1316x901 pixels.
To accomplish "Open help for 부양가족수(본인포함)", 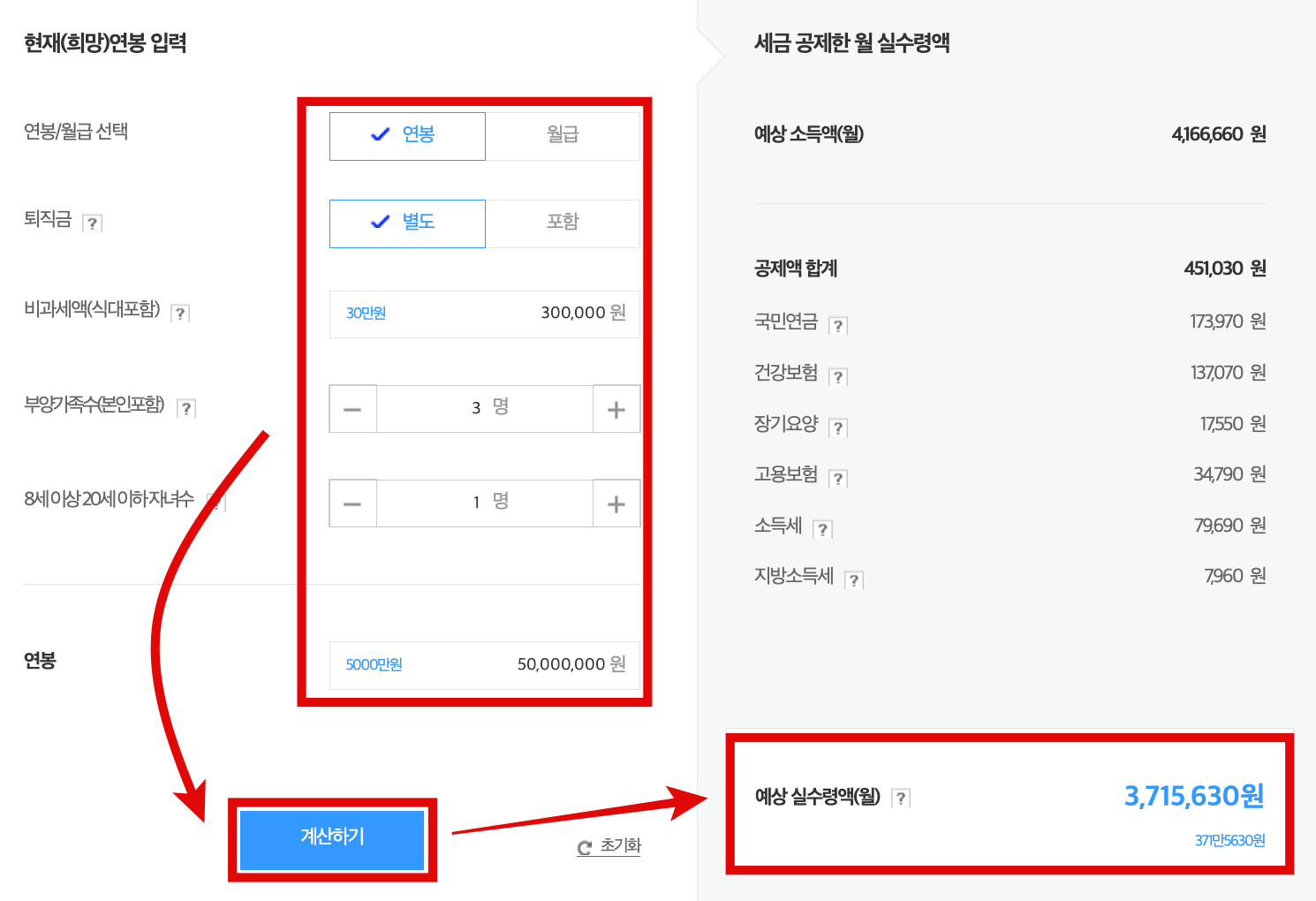I will [186, 407].
